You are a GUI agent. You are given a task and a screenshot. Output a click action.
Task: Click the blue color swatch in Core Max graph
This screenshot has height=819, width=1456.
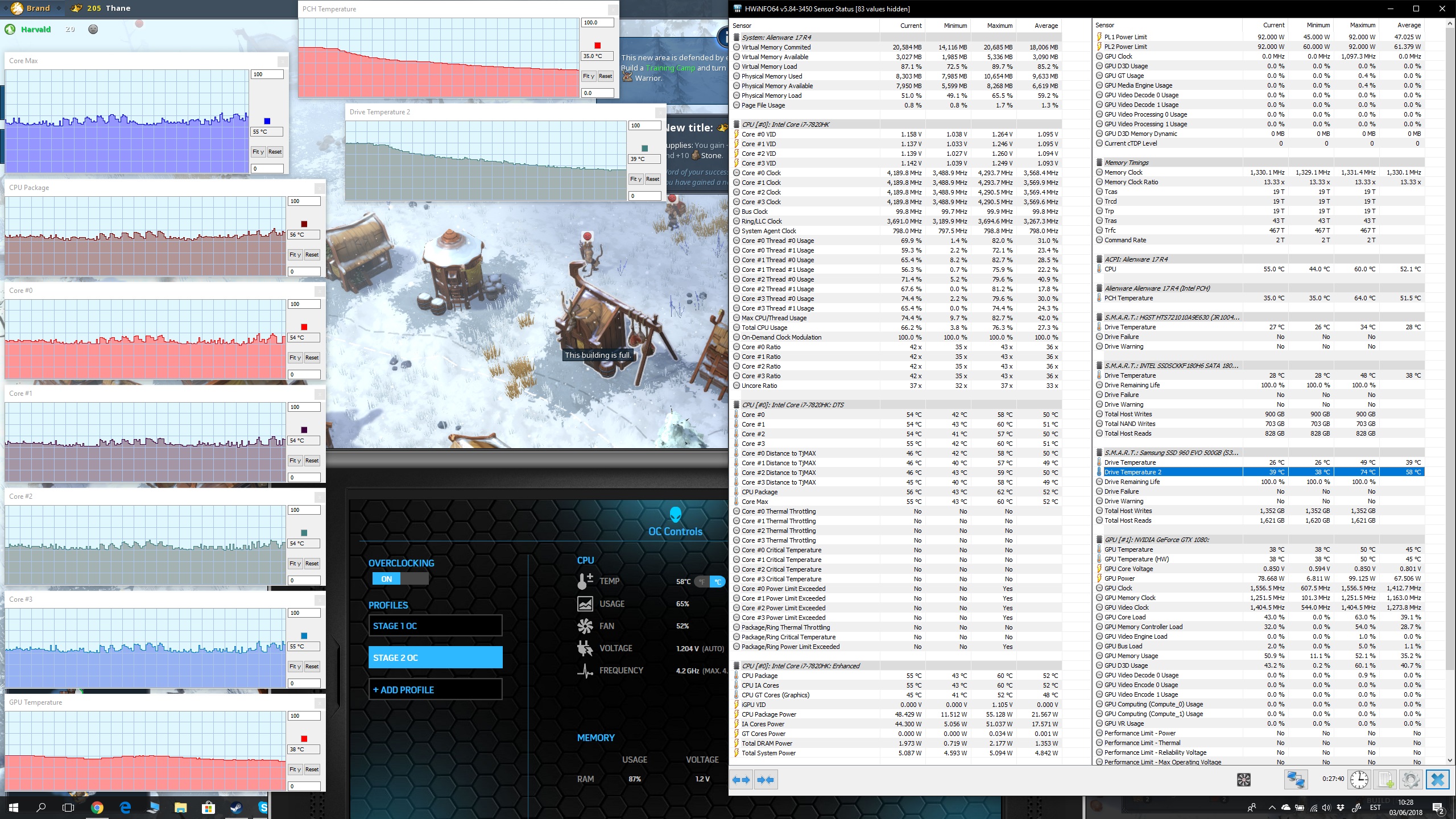coord(267,121)
